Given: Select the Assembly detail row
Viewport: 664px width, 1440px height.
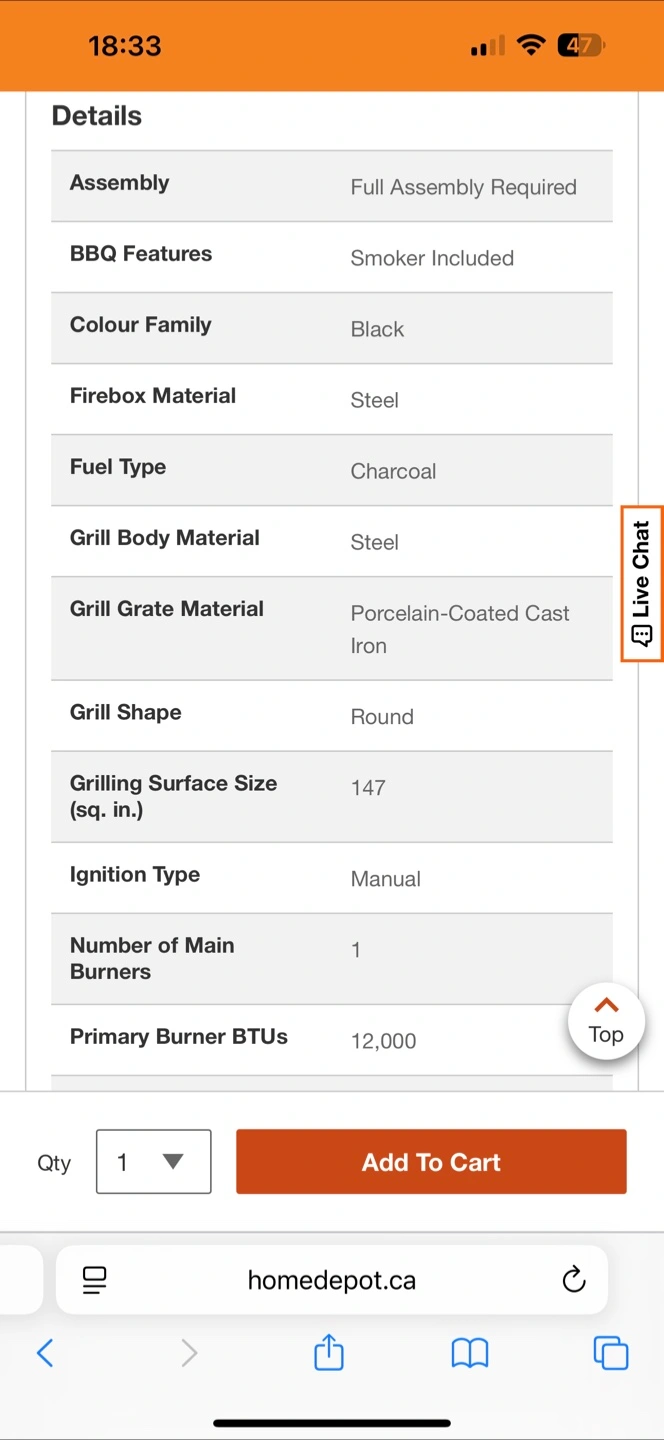Looking at the screenshot, I should coord(332,186).
